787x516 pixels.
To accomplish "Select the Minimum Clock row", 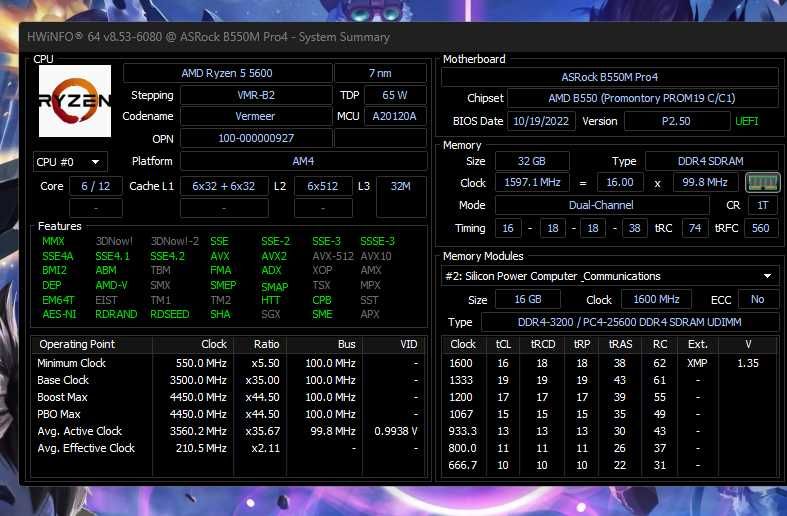I will click(x=229, y=363).
